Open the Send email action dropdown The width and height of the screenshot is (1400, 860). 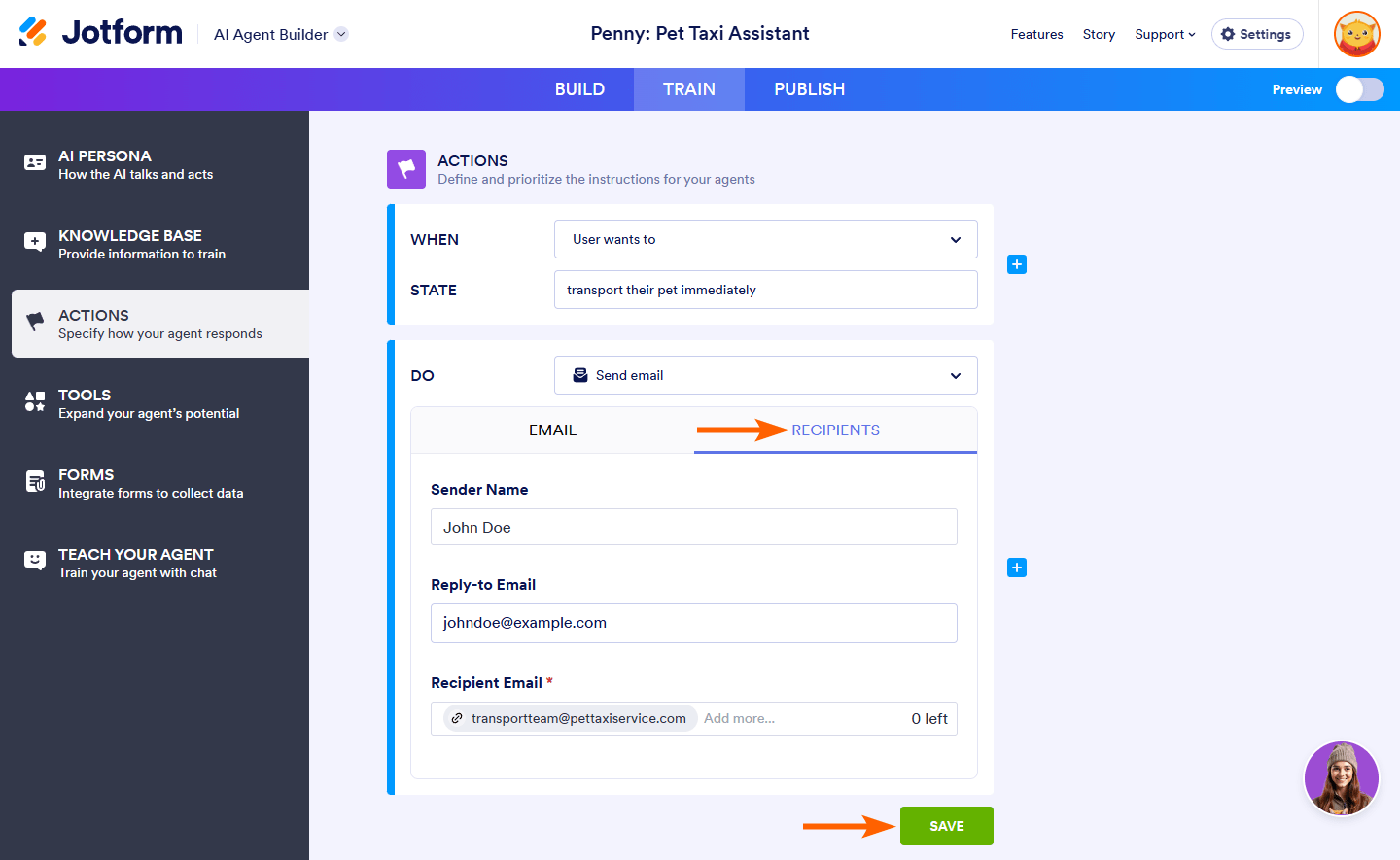(x=765, y=375)
